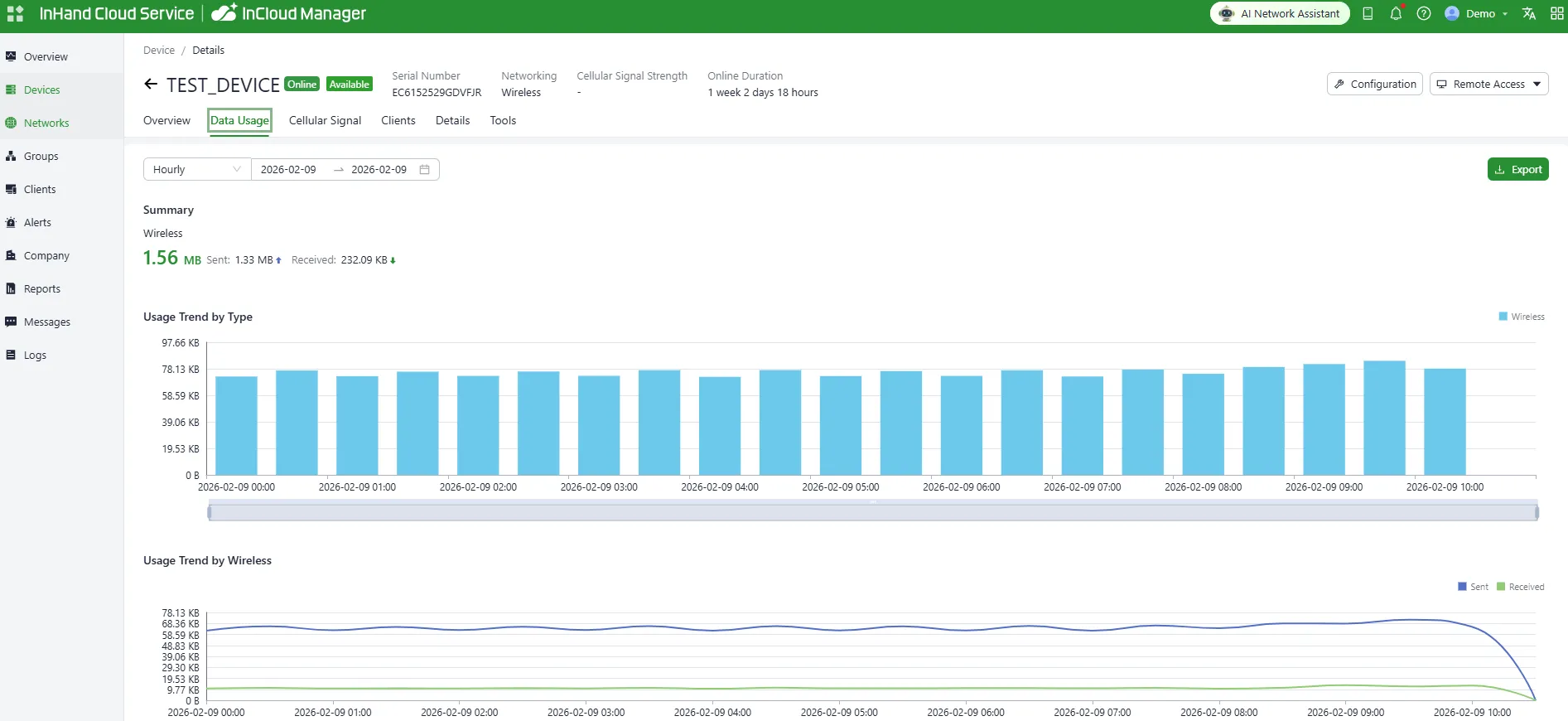Click the 2026-02-09 09:00 wireless bar

point(1324,419)
